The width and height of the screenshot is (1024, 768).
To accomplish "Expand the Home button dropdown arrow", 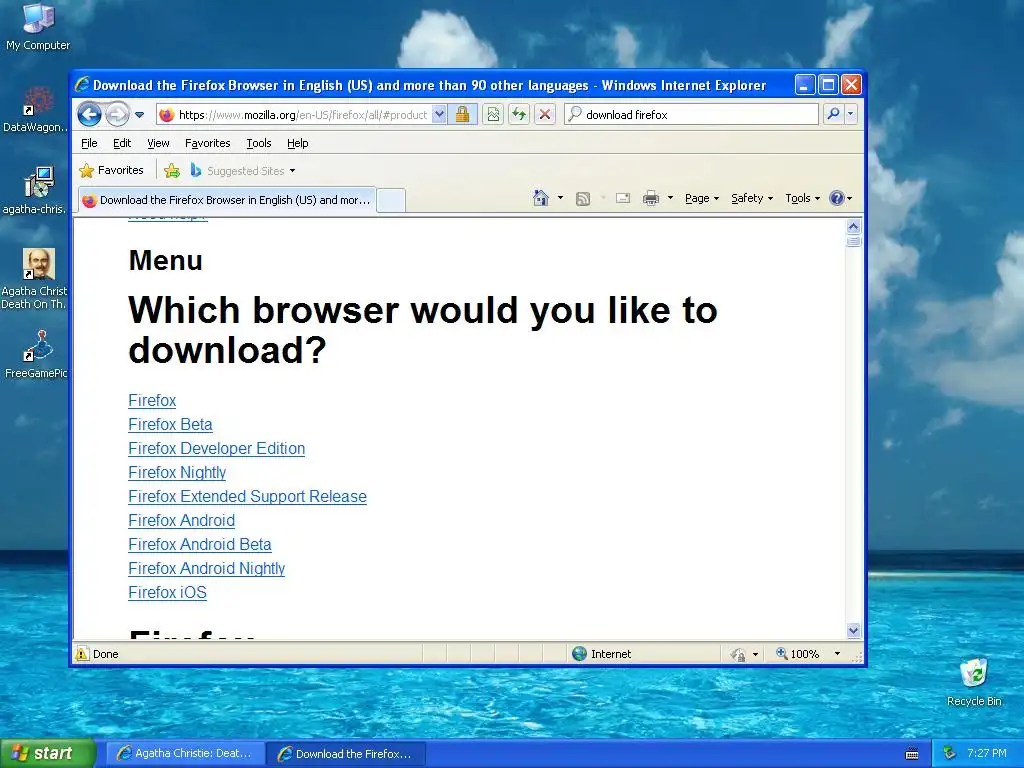I will click(560, 198).
